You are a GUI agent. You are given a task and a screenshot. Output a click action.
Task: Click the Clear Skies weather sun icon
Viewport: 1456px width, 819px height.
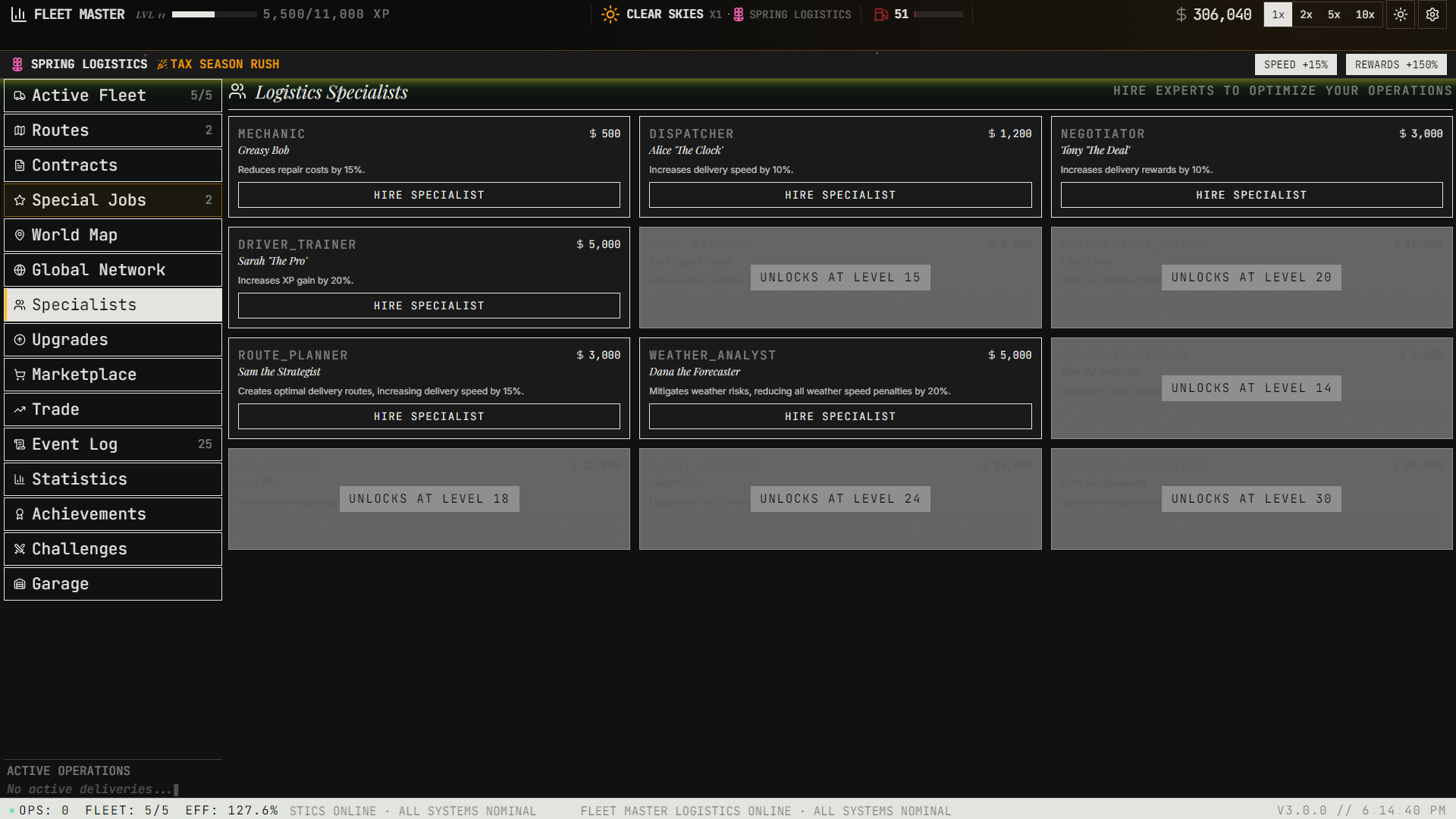pos(610,14)
